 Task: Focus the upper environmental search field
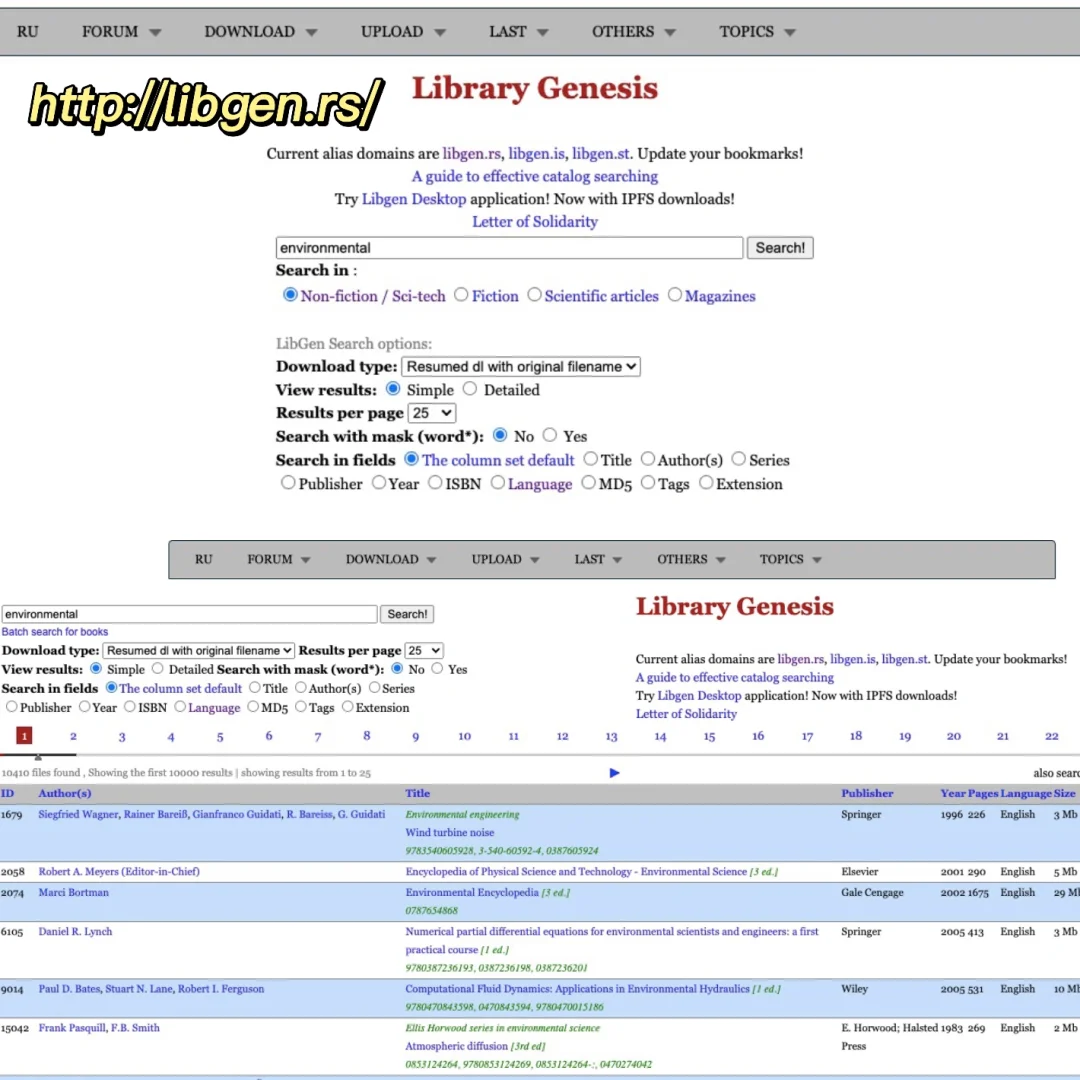(x=509, y=248)
